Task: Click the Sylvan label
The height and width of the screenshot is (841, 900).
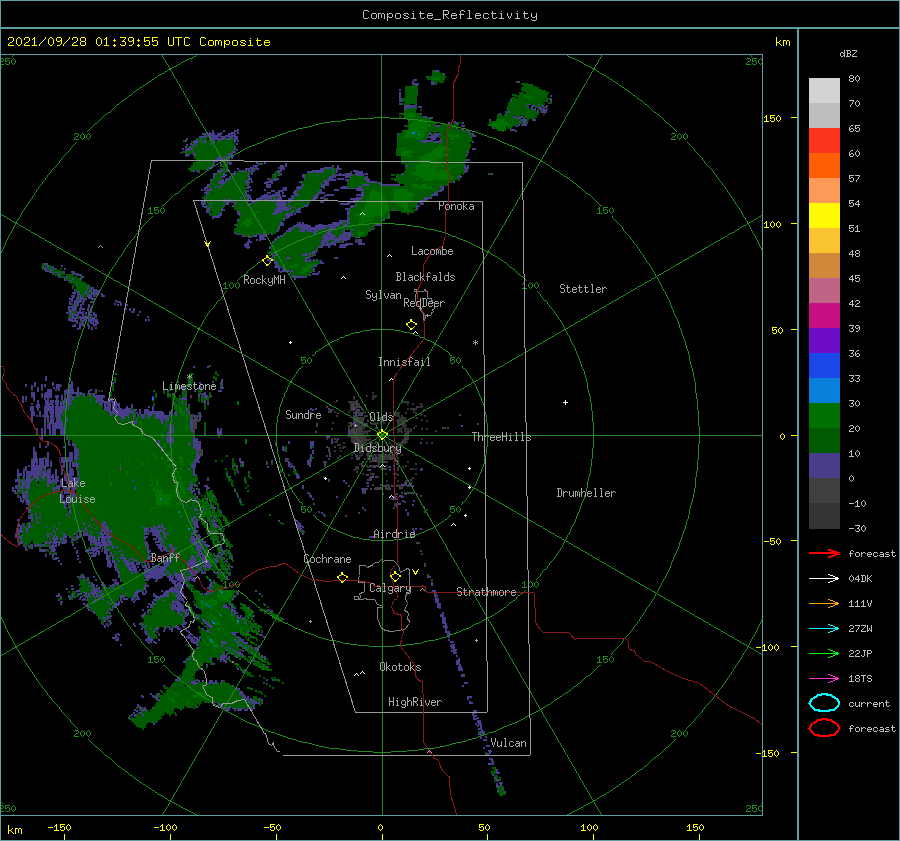Action: click(x=383, y=295)
